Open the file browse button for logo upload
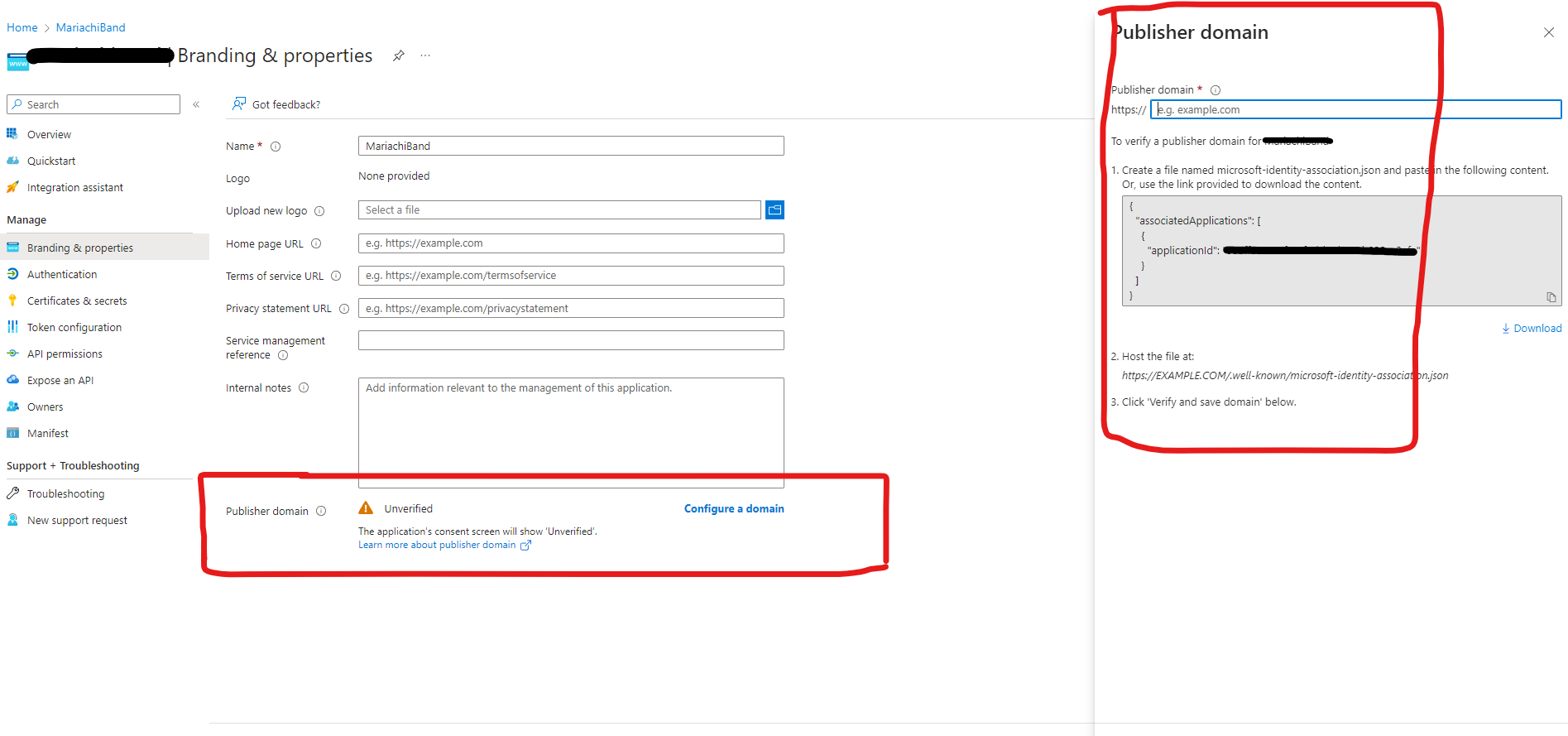Image resolution: width=1568 pixels, height=736 pixels. pyautogui.click(x=774, y=210)
